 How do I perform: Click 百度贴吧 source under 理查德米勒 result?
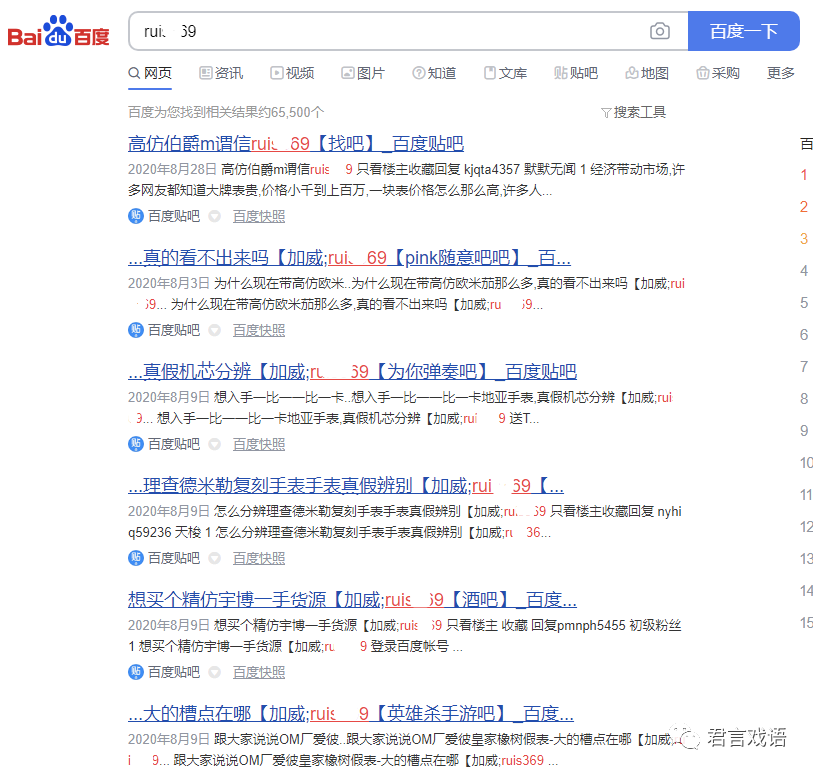(x=174, y=558)
